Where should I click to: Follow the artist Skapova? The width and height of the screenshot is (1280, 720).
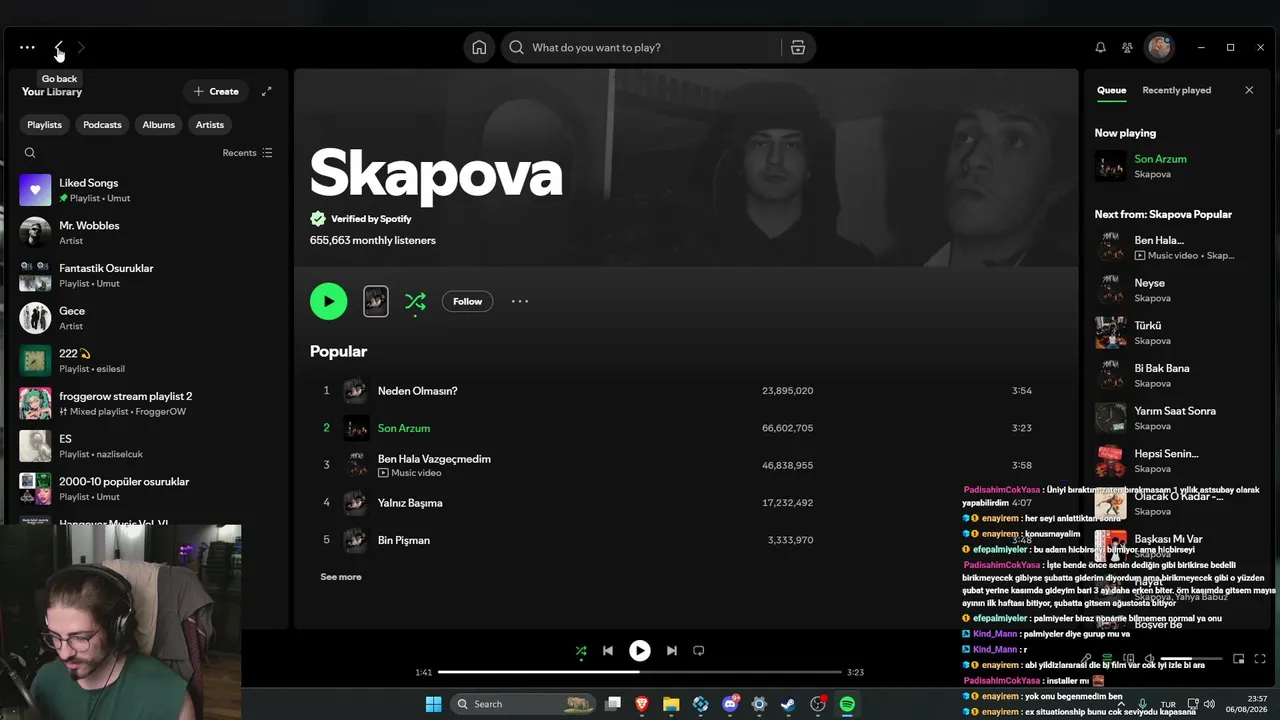pyautogui.click(x=467, y=301)
